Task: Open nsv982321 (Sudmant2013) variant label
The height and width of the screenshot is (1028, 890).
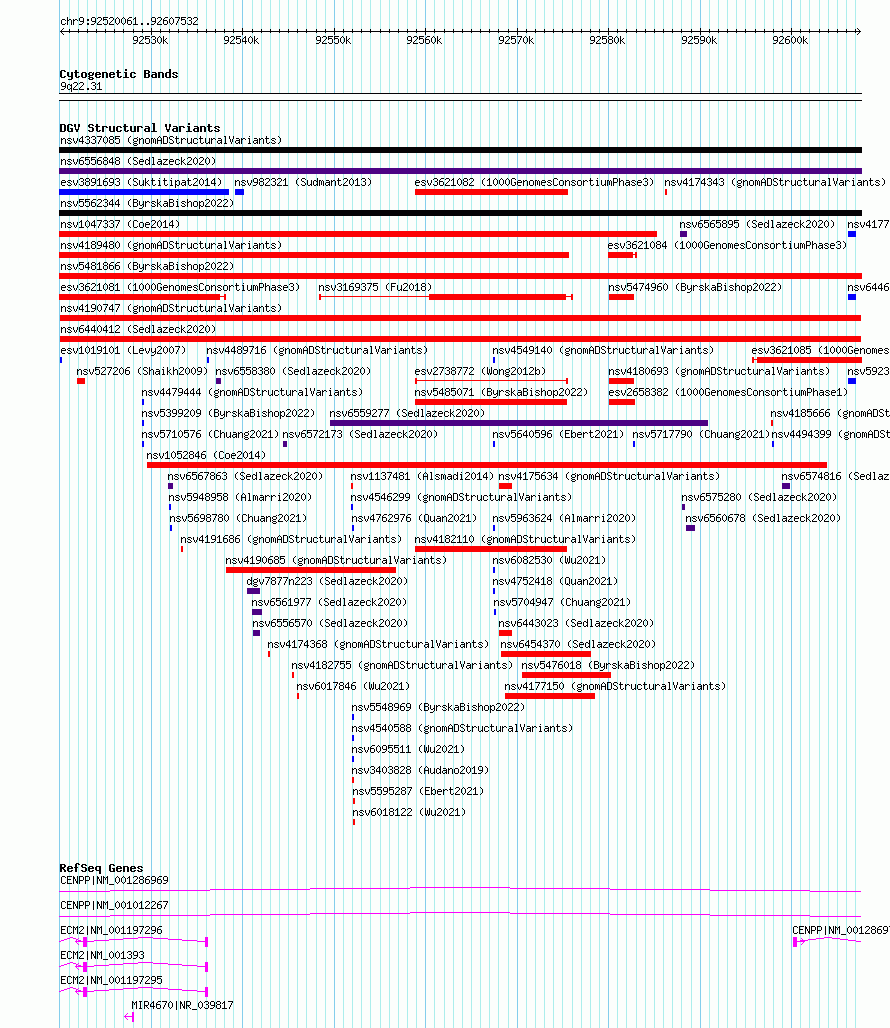Action: [x=303, y=182]
